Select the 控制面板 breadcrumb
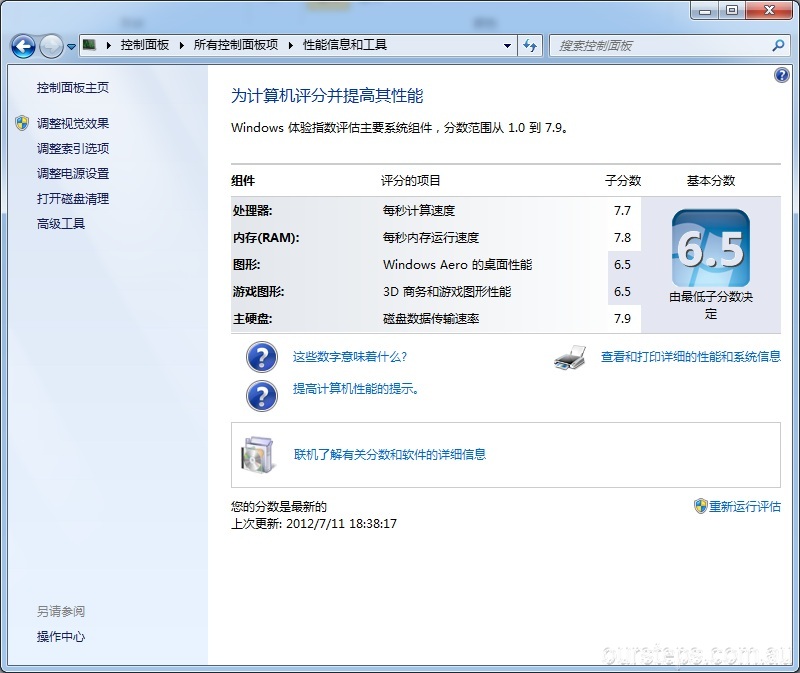The image size is (800, 673). pyautogui.click(x=145, y=45)
